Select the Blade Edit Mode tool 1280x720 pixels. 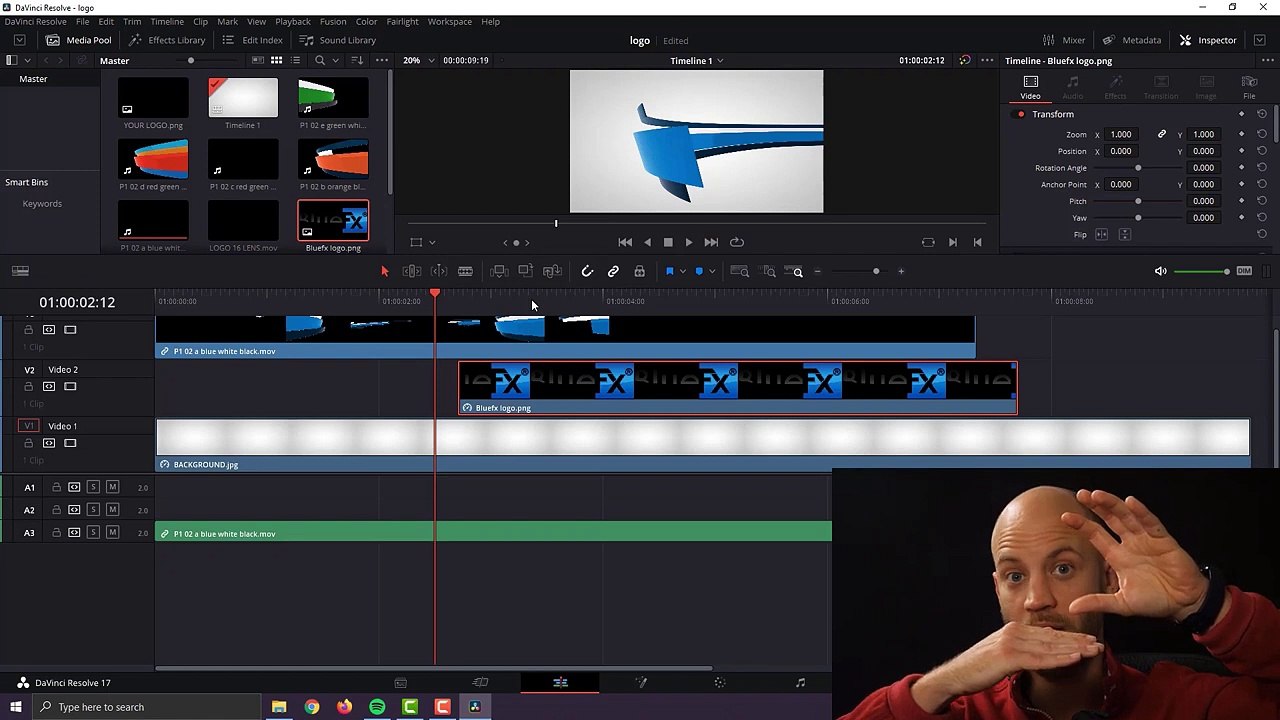coord(465,271)
